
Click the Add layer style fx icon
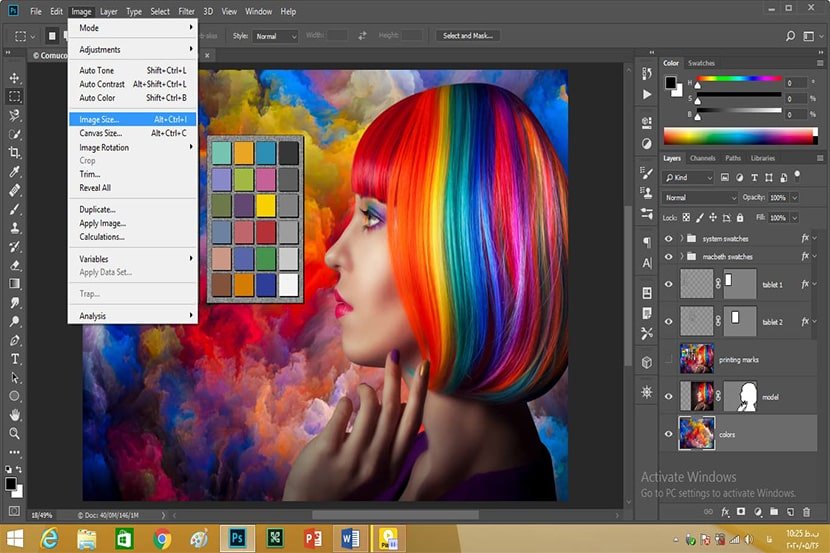(725, 512)
